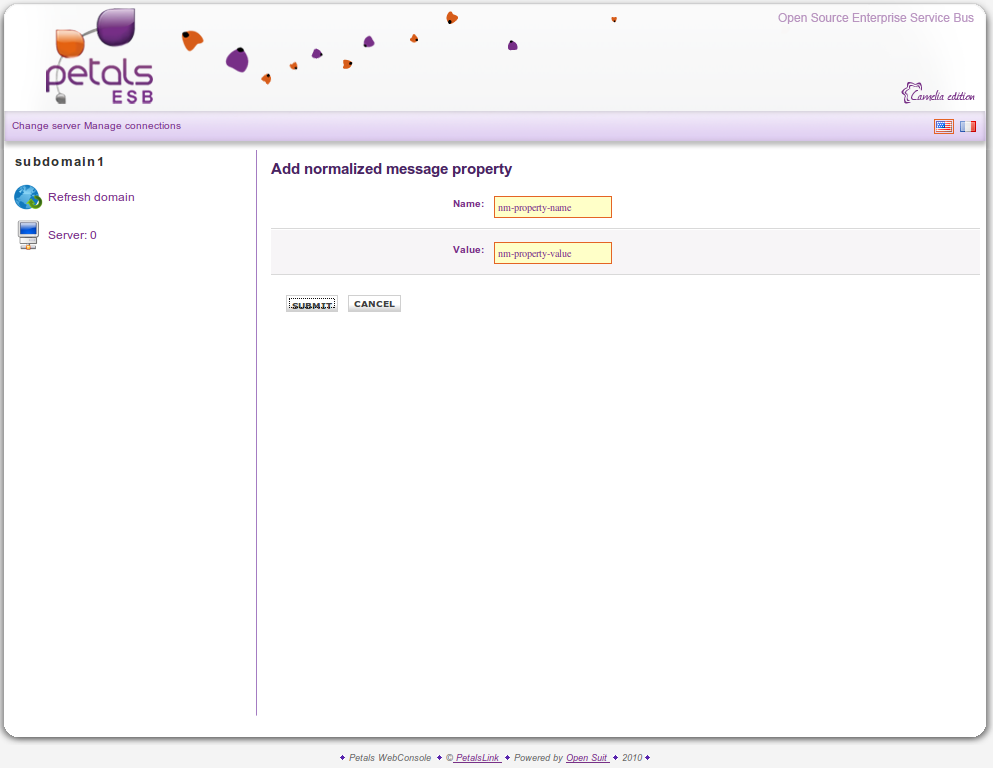Click the Petals ESB logo
This screenshot has width=993, height=768.
point(100,58)
